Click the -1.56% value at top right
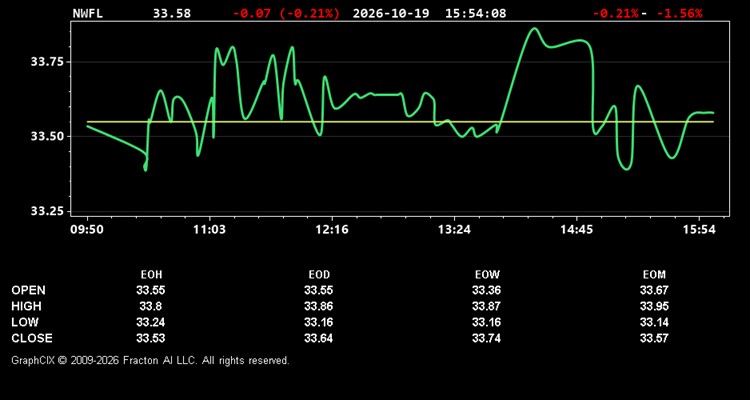 [x=680, y=13]
